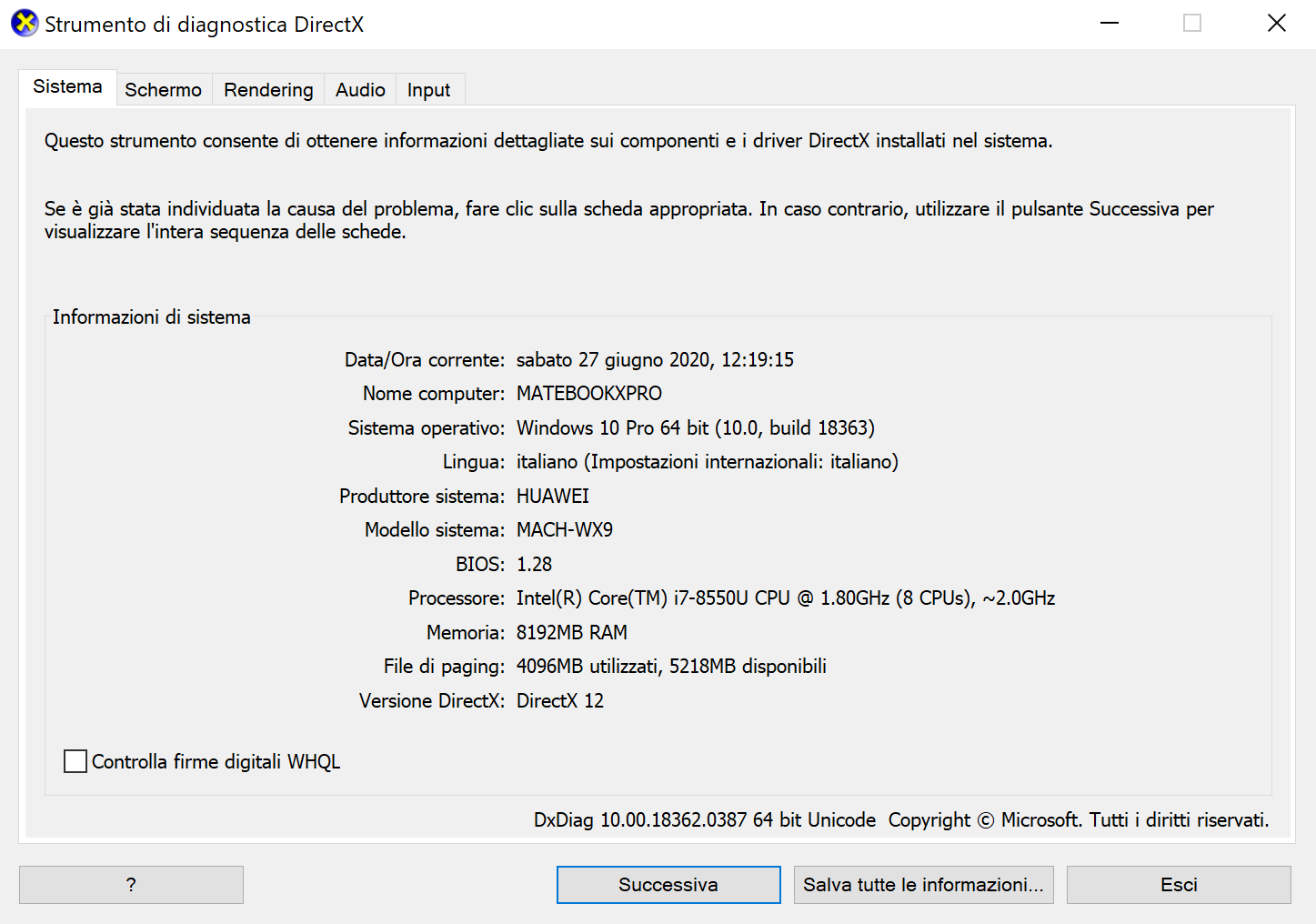1316x924 pixels.
Task: Click the window title 'Strumento di diagnostica DirectX'
Action: tap(205, 25)
